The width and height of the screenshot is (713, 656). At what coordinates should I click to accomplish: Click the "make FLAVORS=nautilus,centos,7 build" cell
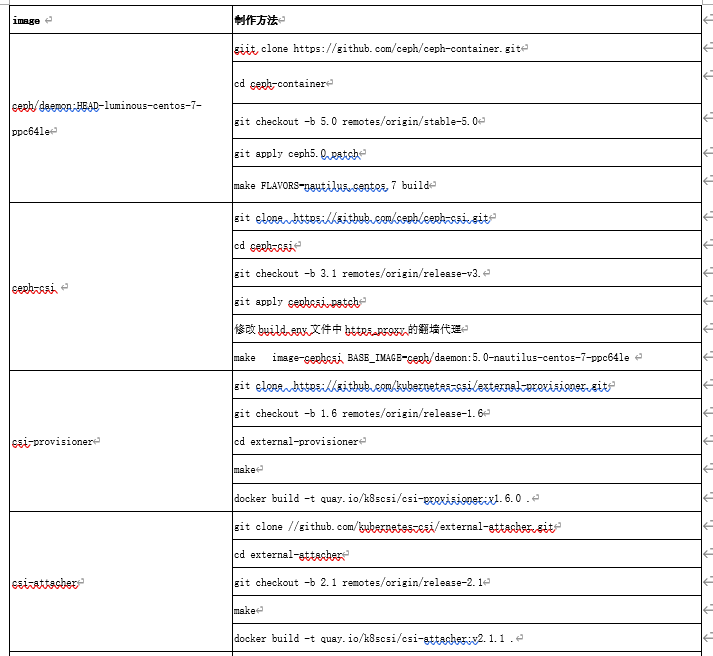pos(467,185)
